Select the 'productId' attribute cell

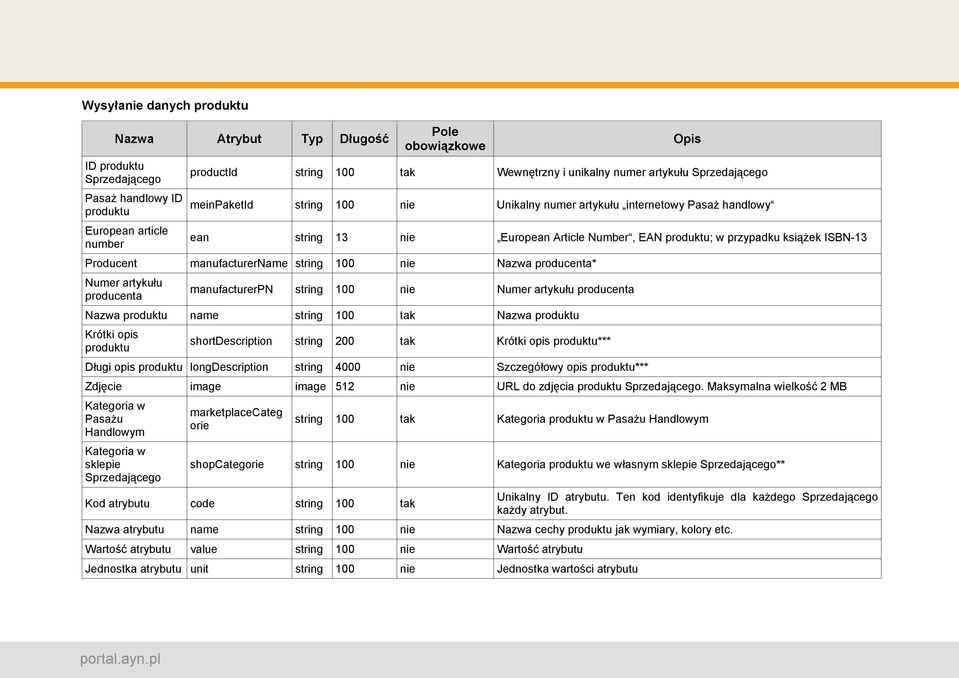coord(239,172)
